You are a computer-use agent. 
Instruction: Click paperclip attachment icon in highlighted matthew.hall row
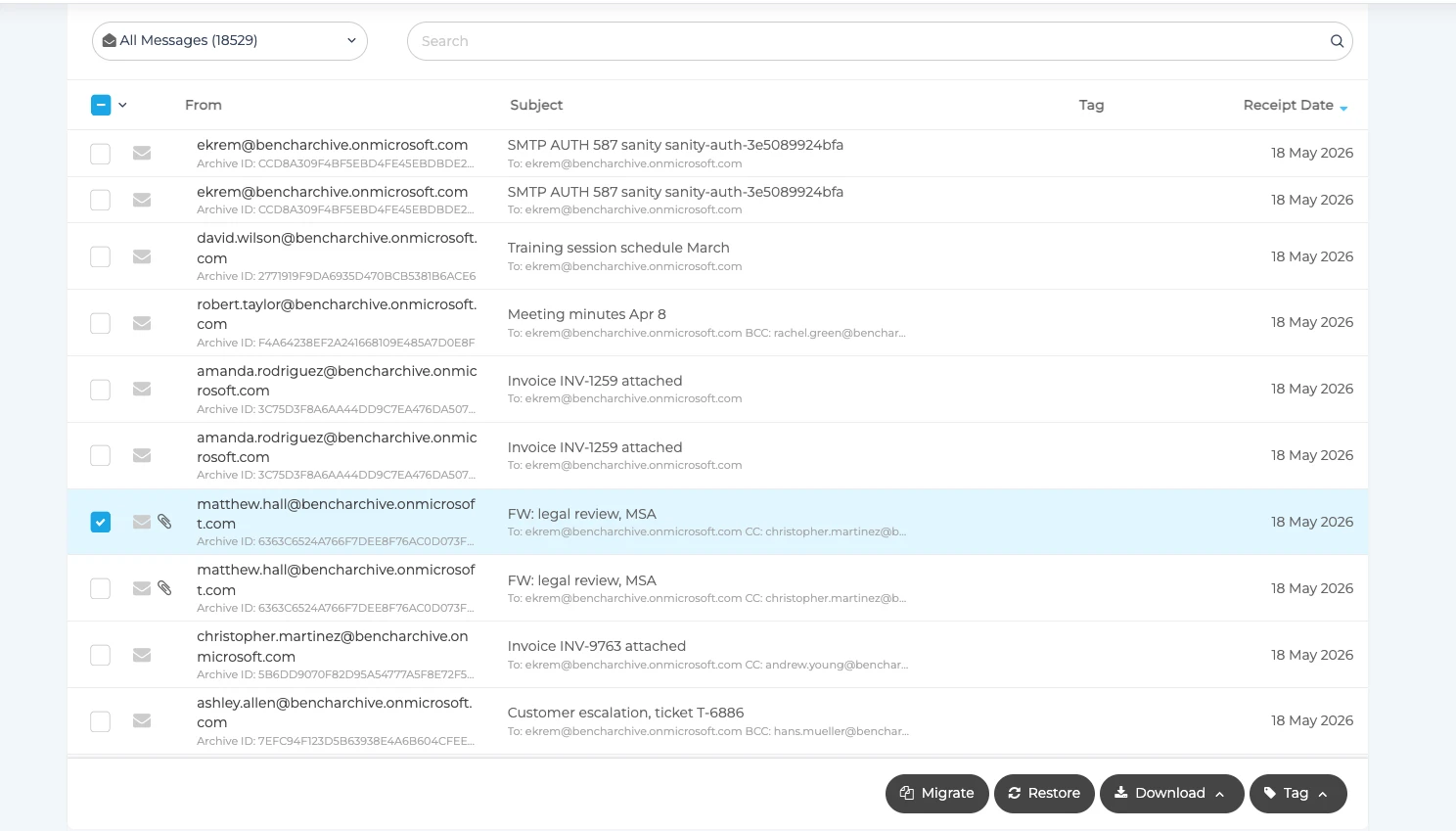[x=164, y=522]
